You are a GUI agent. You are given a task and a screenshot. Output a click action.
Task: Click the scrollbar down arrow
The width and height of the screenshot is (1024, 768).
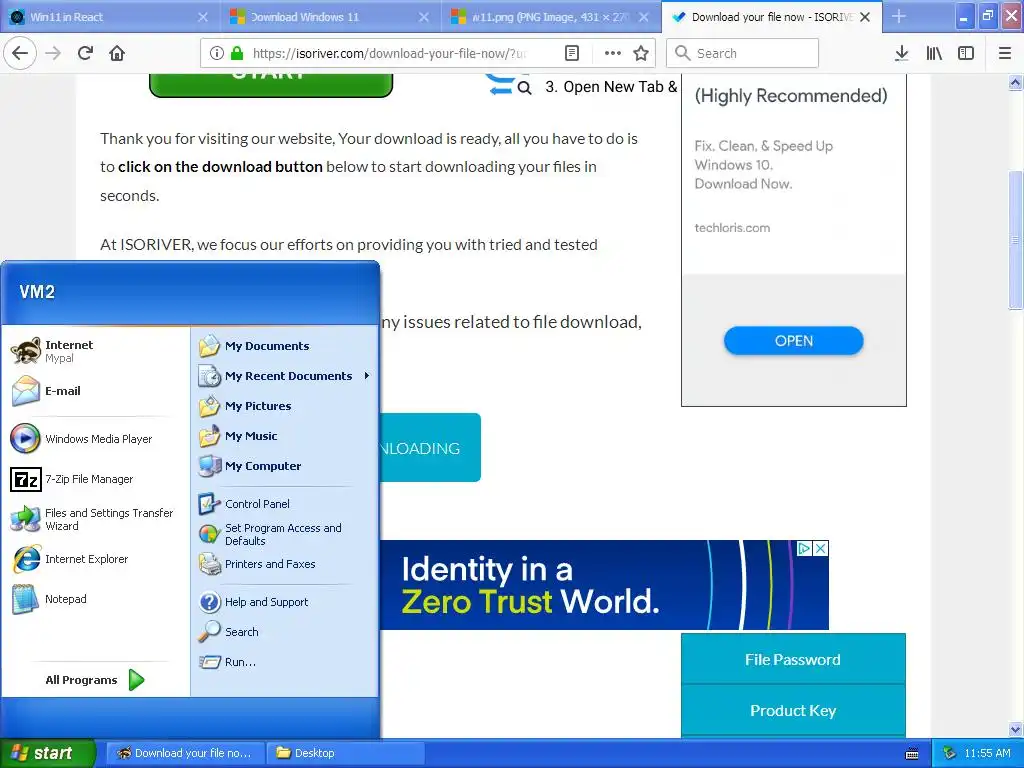(x=1015, y=729)
